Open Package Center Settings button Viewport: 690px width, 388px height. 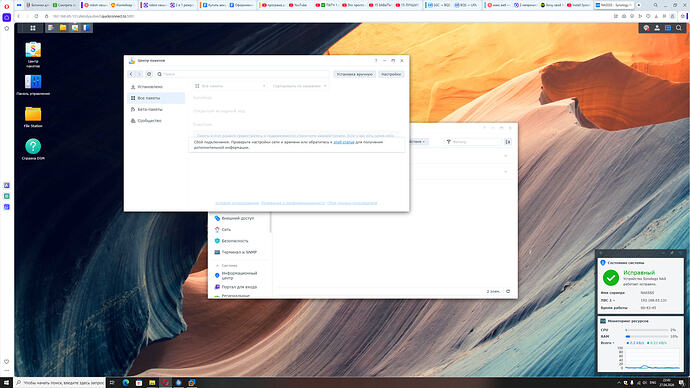[391, 74]
